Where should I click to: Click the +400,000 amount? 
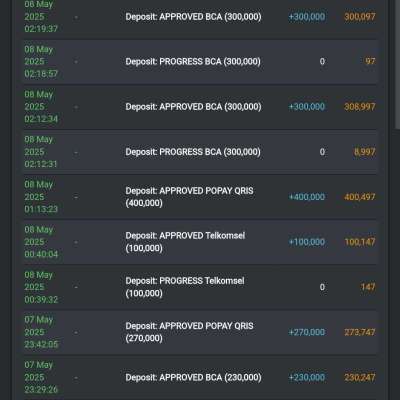pyautogui.click(x=307, y=197)
